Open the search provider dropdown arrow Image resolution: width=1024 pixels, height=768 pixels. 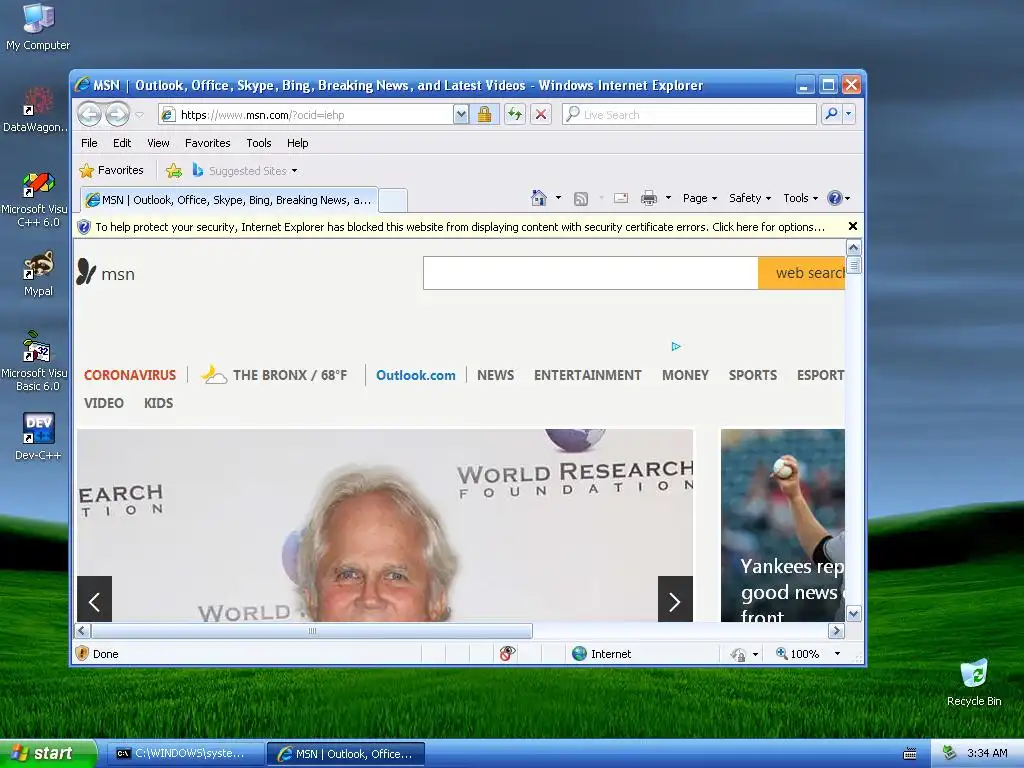[848, 114]
